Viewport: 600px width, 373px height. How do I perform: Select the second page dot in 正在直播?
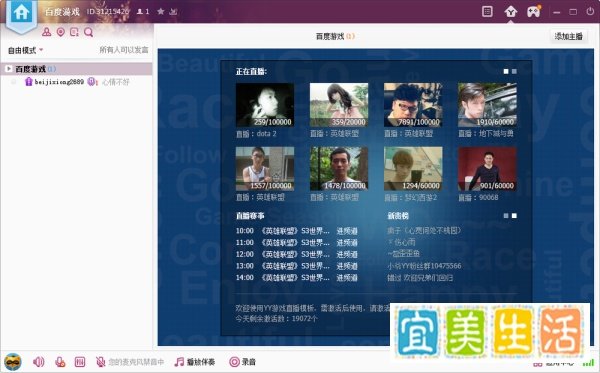(514, 72)
